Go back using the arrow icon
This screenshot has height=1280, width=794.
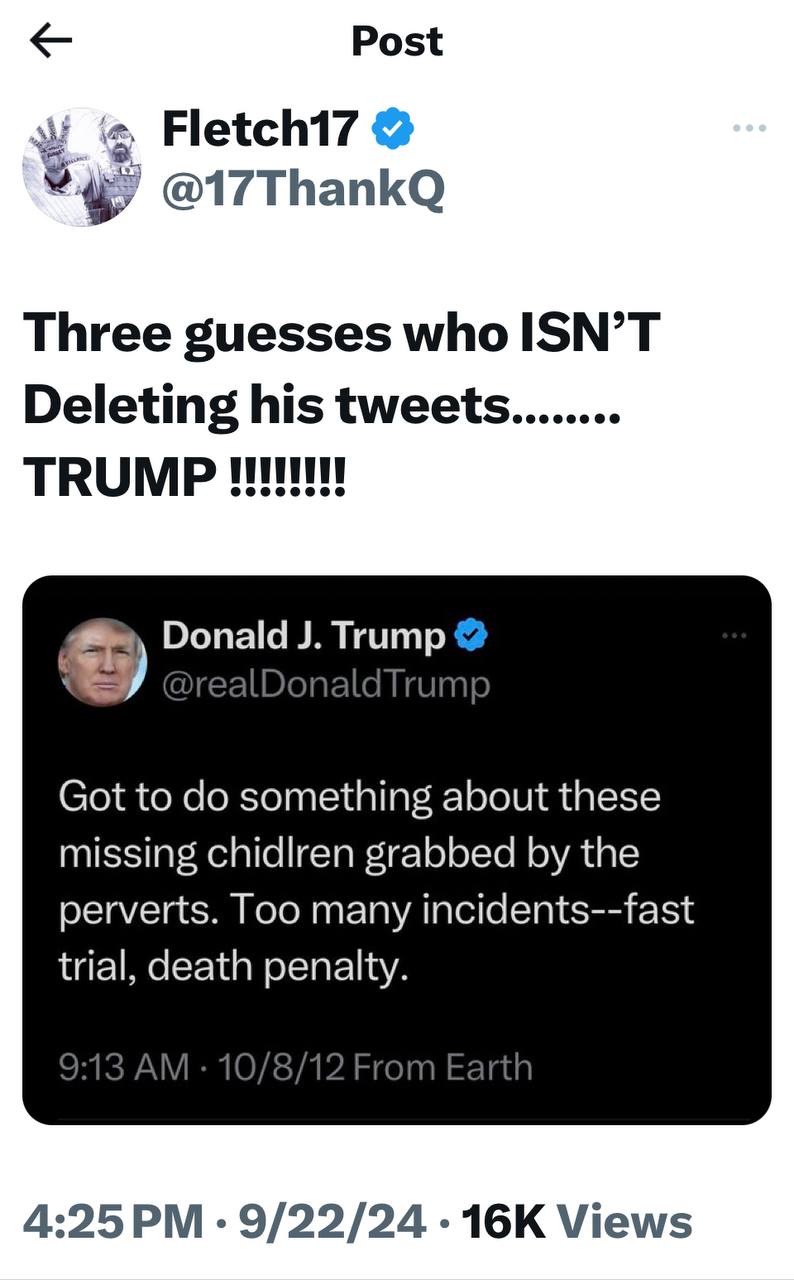[51, 41]
